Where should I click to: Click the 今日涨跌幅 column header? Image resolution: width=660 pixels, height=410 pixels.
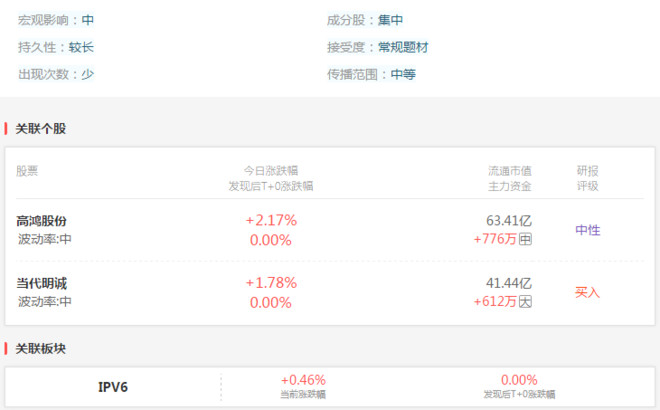[271, 170]
